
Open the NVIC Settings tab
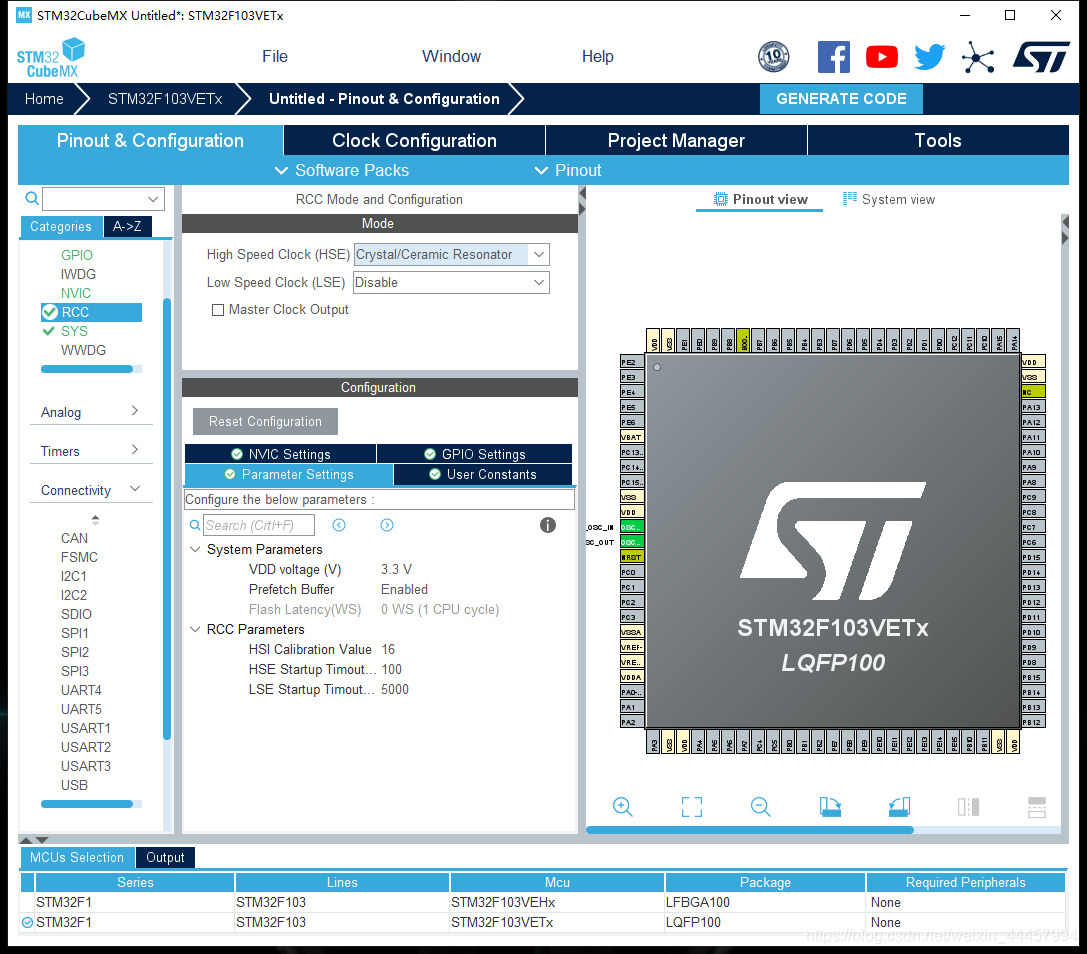[281, 454]
